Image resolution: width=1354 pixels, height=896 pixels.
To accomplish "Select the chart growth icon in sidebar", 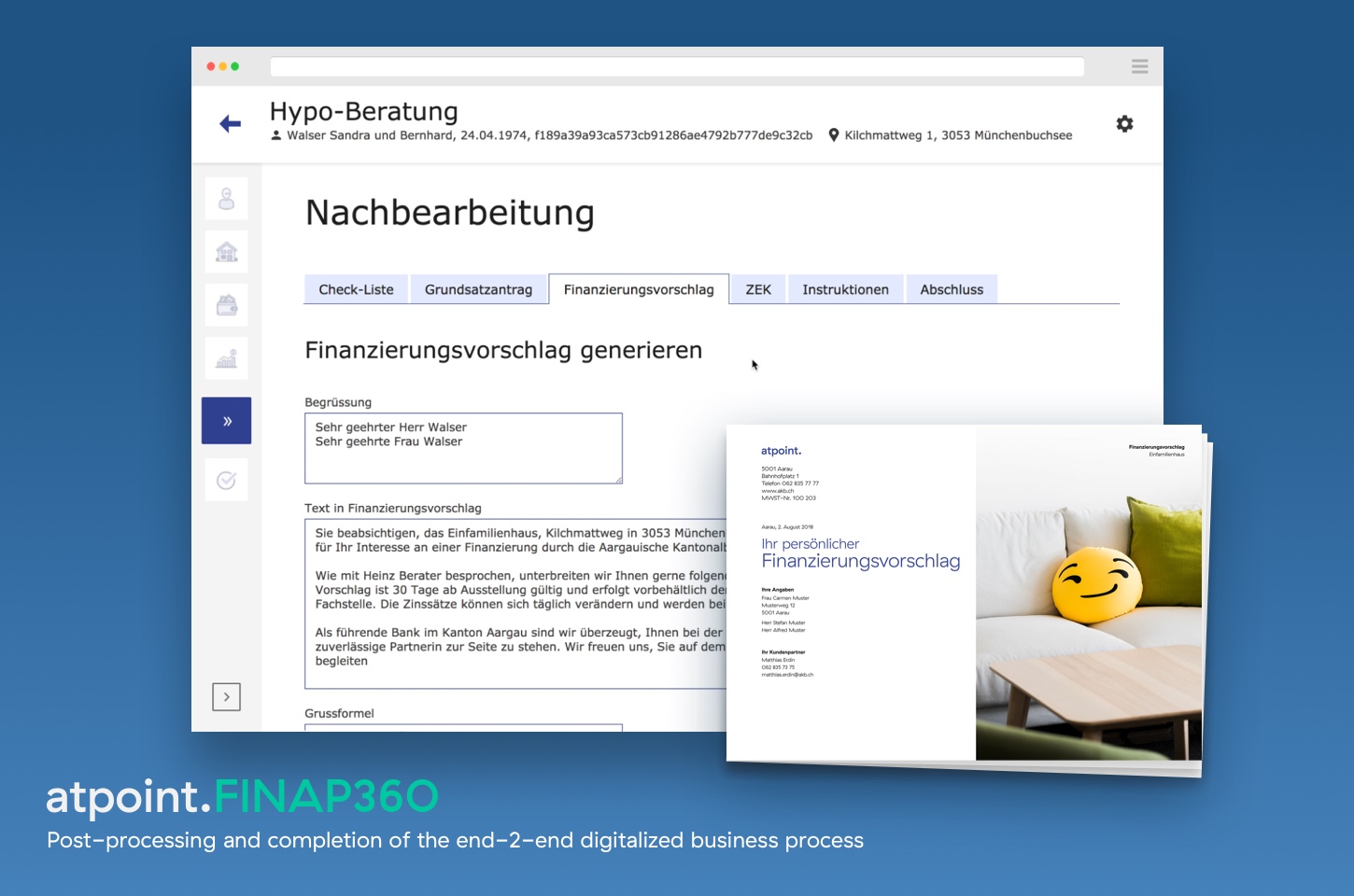I will 227,358.
